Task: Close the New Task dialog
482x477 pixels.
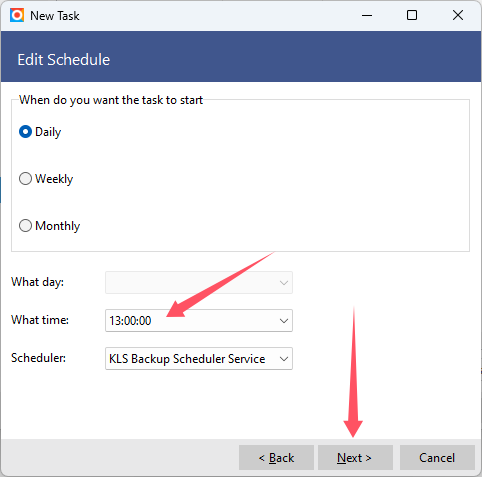Action: click(458, 15)
